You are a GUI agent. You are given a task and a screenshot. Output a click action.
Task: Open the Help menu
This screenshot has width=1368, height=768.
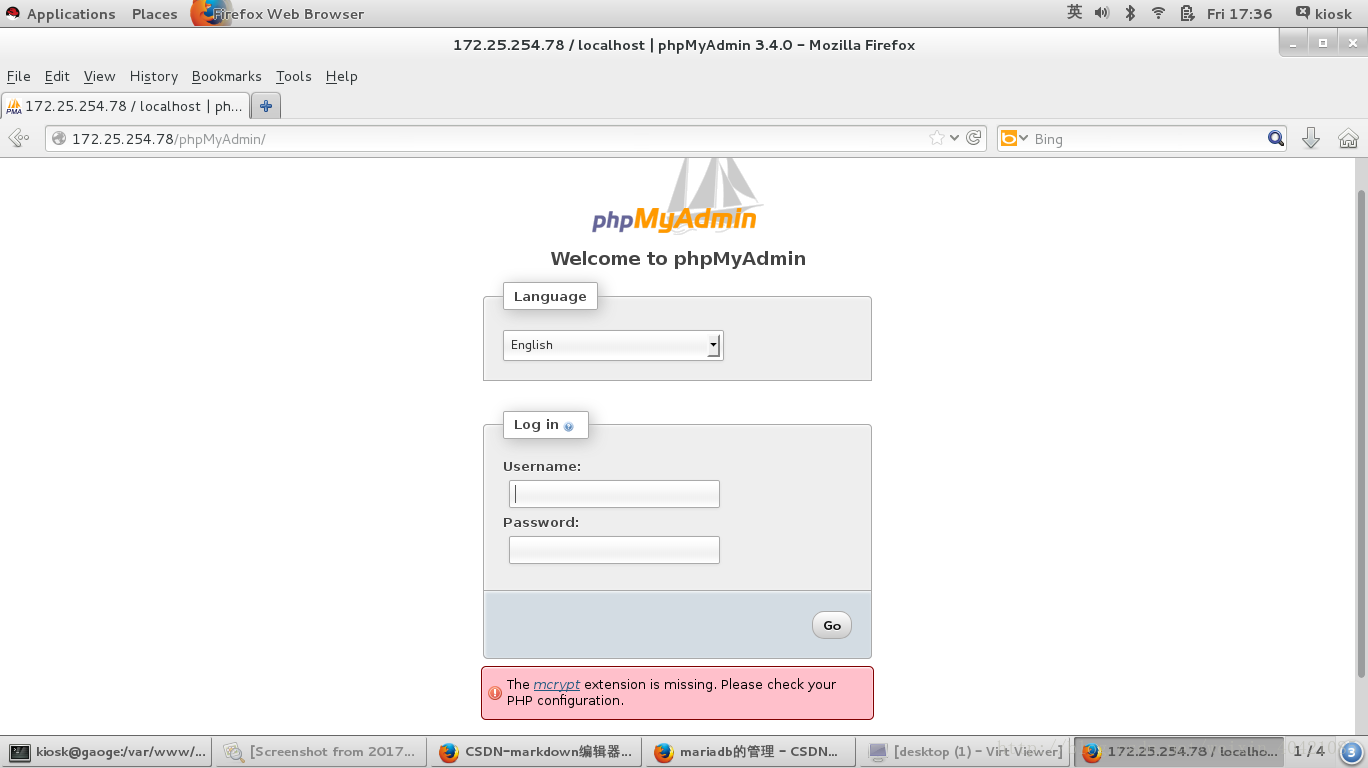341,76
